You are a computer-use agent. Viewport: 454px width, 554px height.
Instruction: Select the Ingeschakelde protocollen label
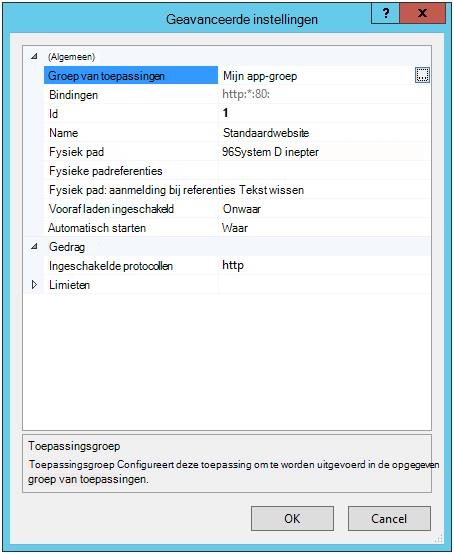pyautogui.click(x=111, y=266)
